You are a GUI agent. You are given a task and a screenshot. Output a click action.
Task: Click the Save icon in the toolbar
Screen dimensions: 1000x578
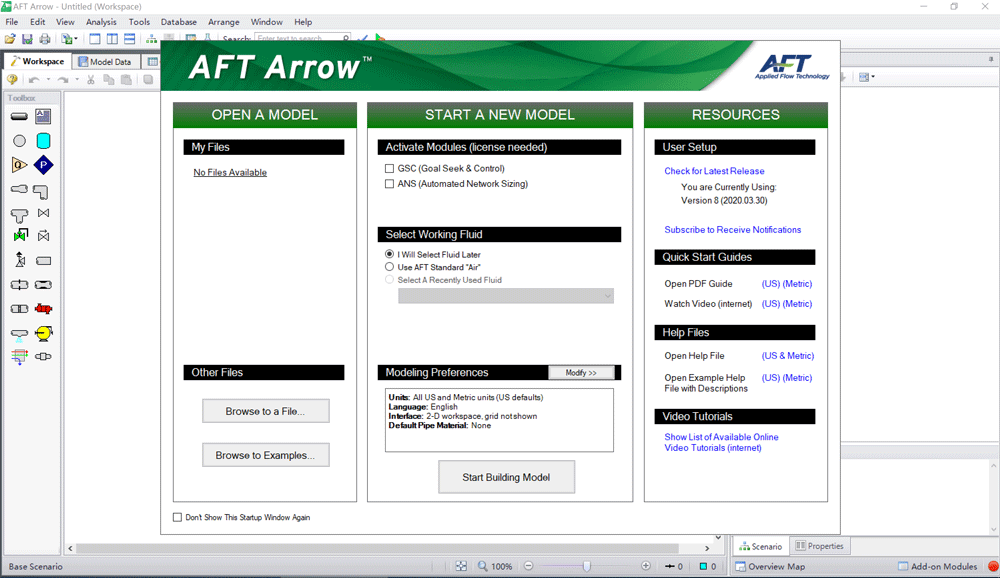[27, 39]
